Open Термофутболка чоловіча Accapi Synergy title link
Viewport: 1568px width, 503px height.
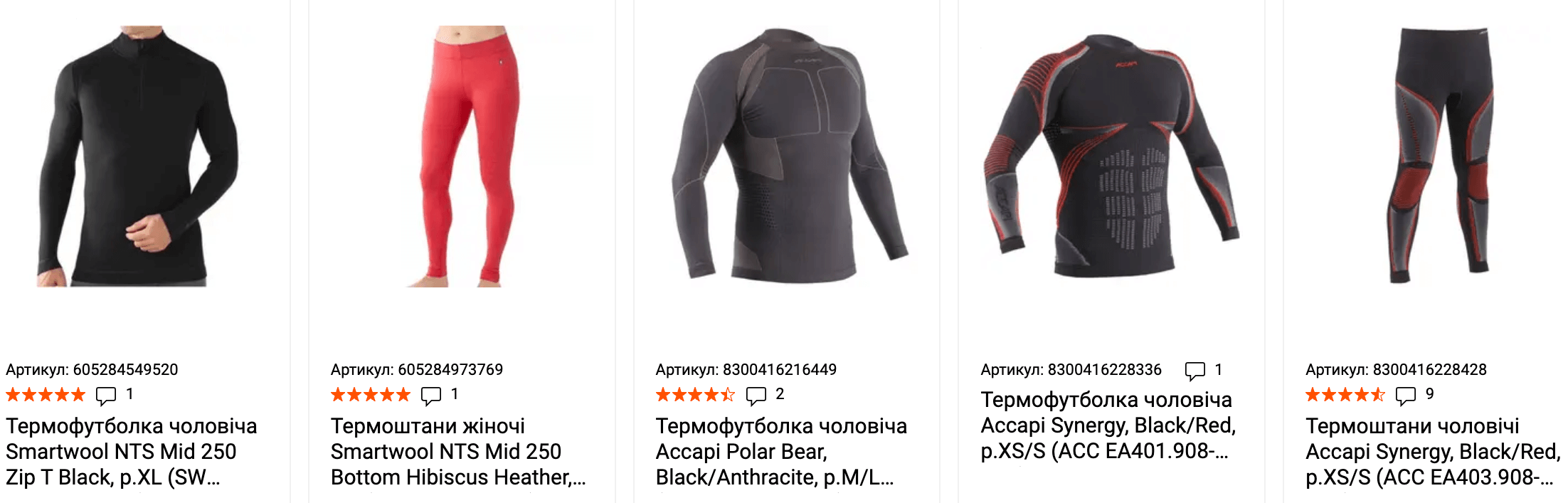coord(1108,425)
